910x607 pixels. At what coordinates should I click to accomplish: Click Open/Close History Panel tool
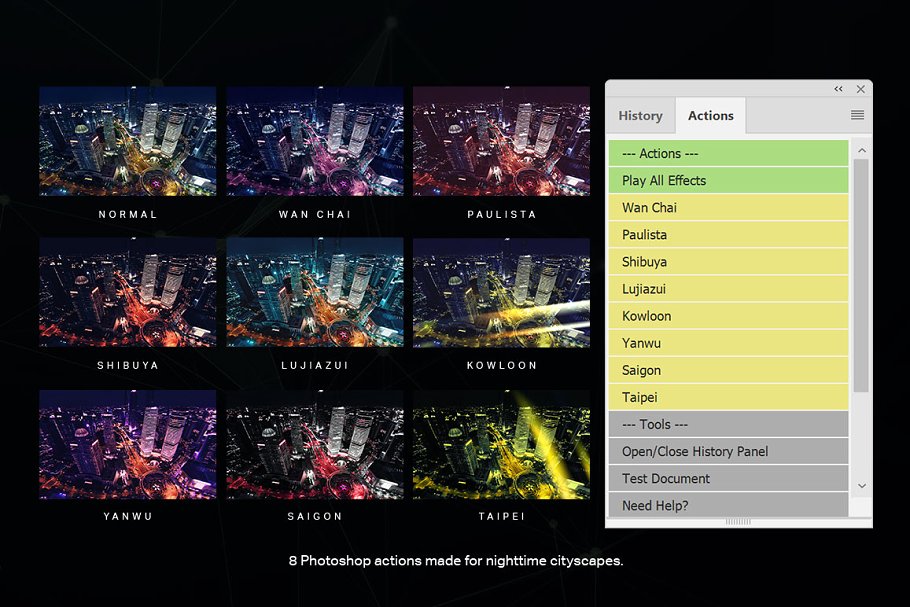[x=728, y=451]
